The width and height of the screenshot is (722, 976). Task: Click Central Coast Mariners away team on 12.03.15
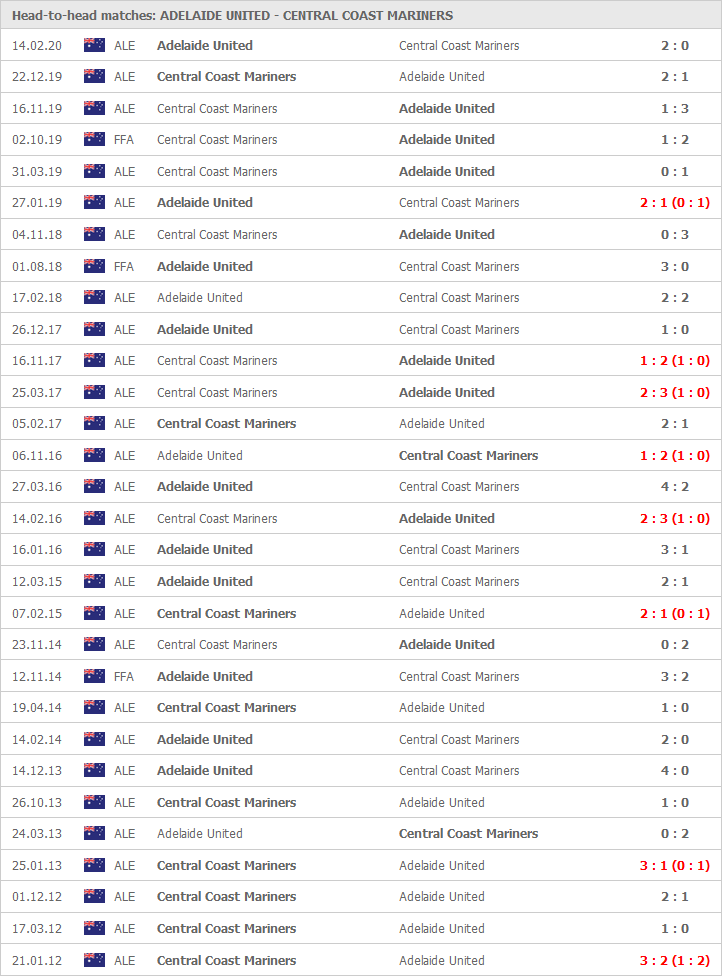click(459, 581)
